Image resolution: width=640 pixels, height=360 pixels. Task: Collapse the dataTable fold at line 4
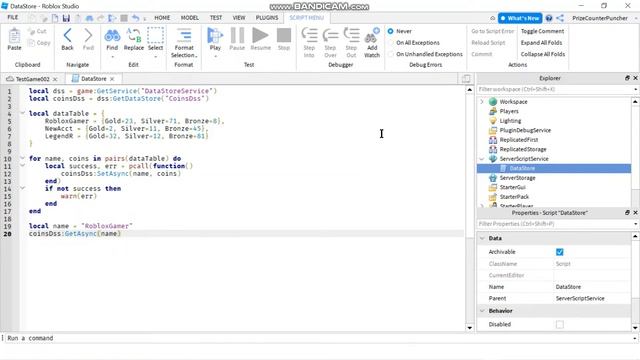pos(23,113)
